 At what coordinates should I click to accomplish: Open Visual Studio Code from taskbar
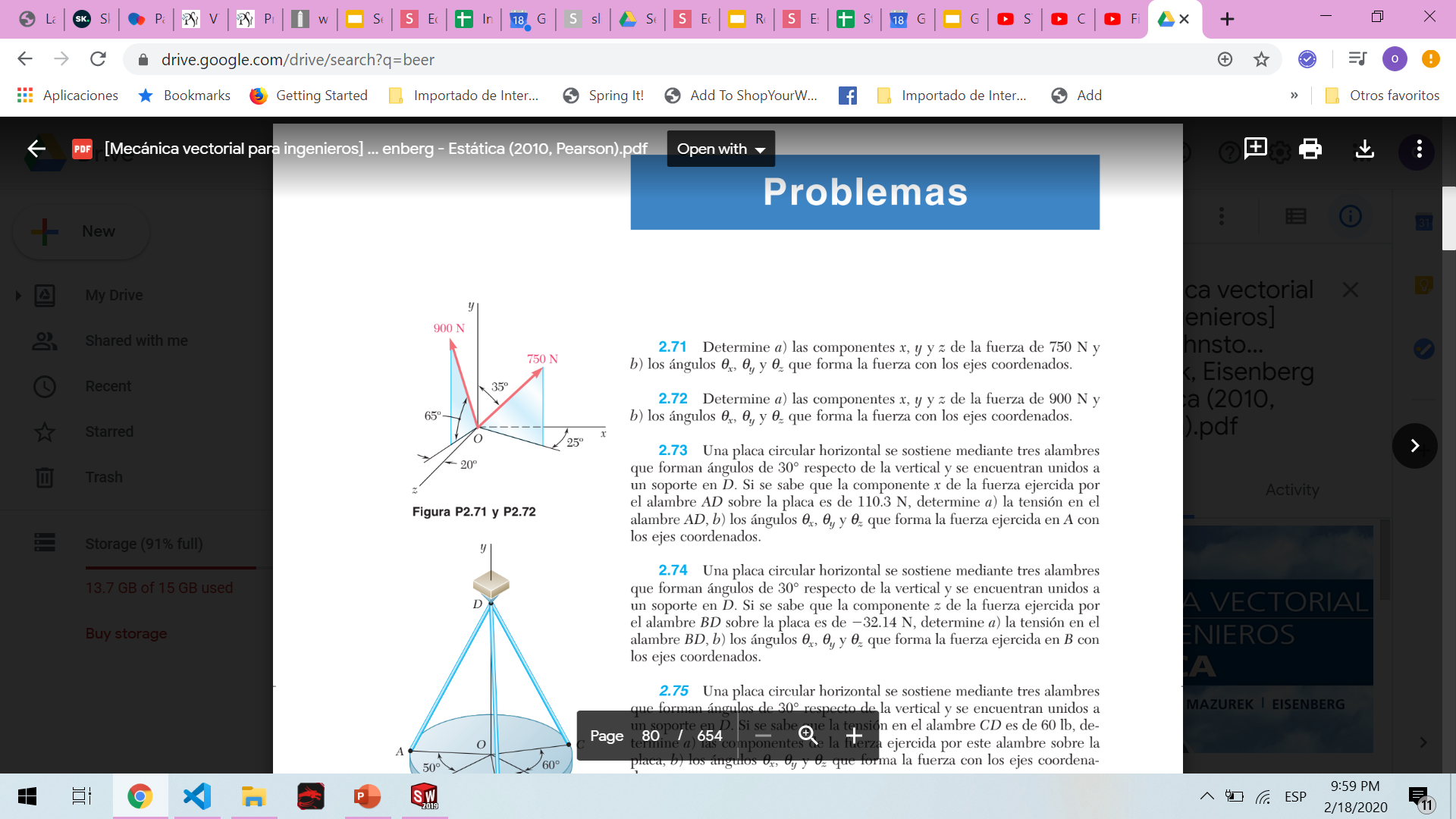click(197, 796)
